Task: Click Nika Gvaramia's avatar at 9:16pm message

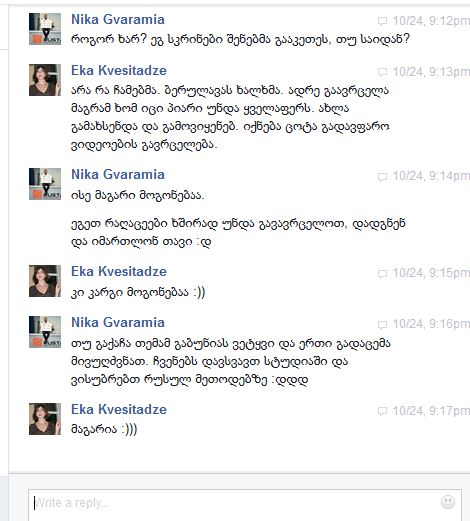Action: tap(45, 332)
